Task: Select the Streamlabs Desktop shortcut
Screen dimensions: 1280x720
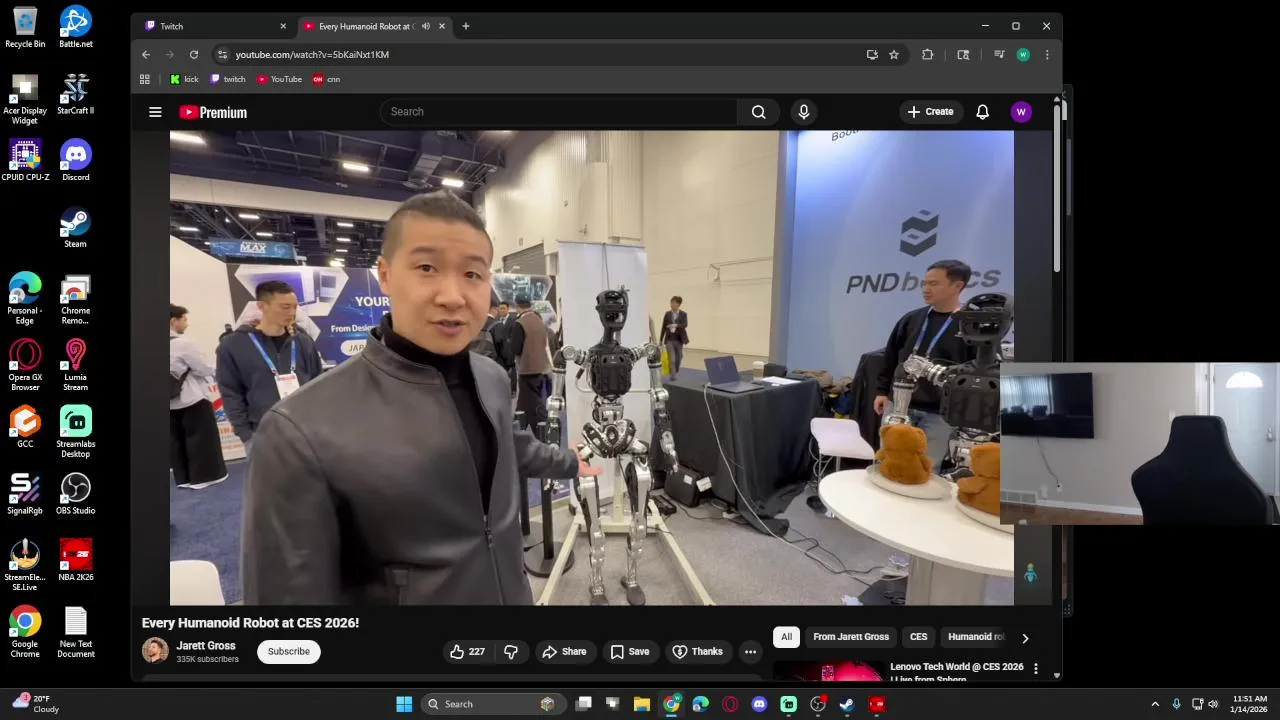Action: (x=75, y=432)
